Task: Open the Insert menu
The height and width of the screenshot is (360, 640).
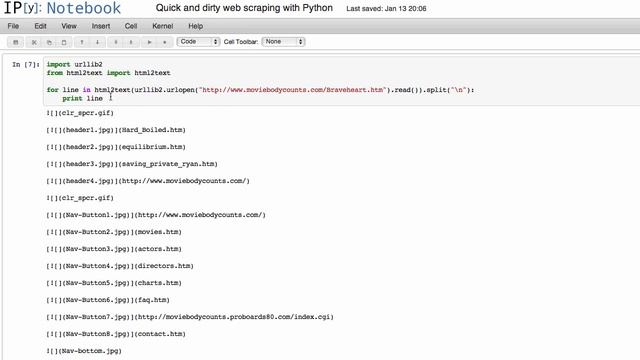Action: click(101, 26)
